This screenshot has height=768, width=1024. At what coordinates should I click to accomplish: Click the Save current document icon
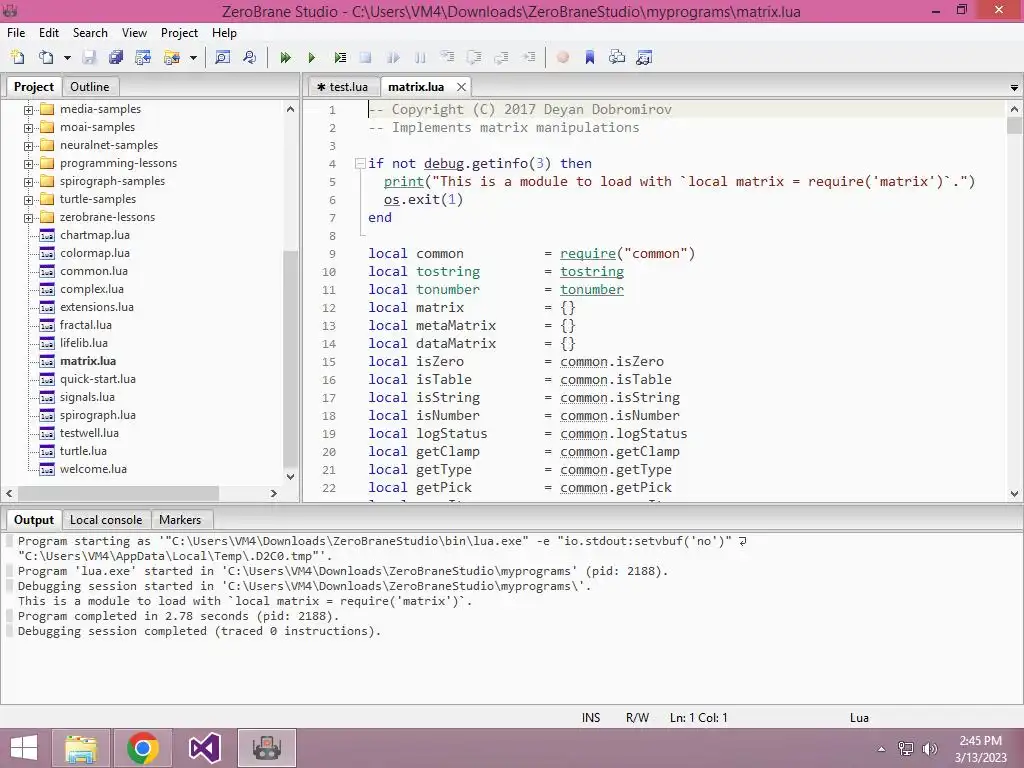point(89,57)
